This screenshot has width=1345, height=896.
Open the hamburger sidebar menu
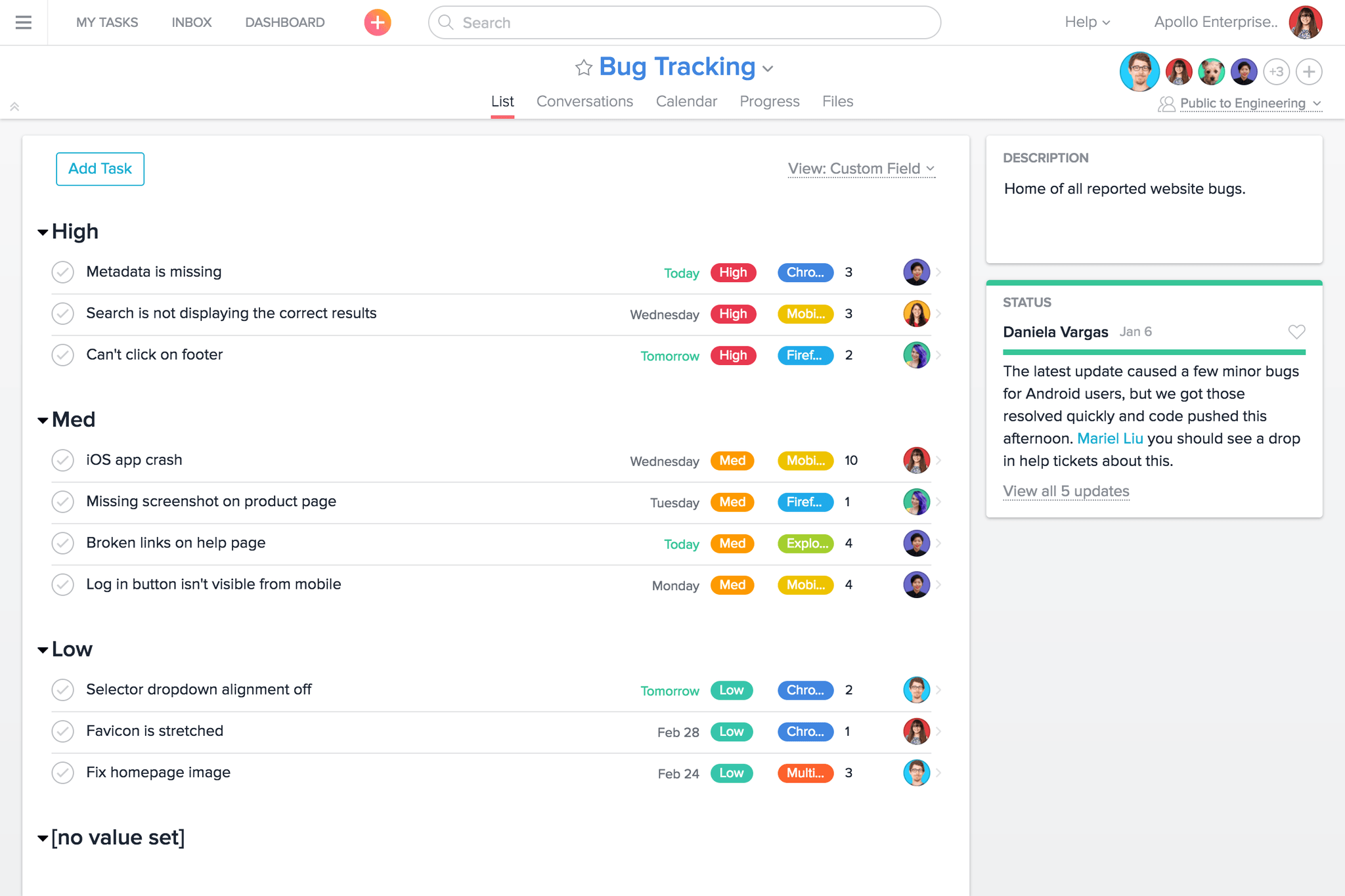pos(24,22)
